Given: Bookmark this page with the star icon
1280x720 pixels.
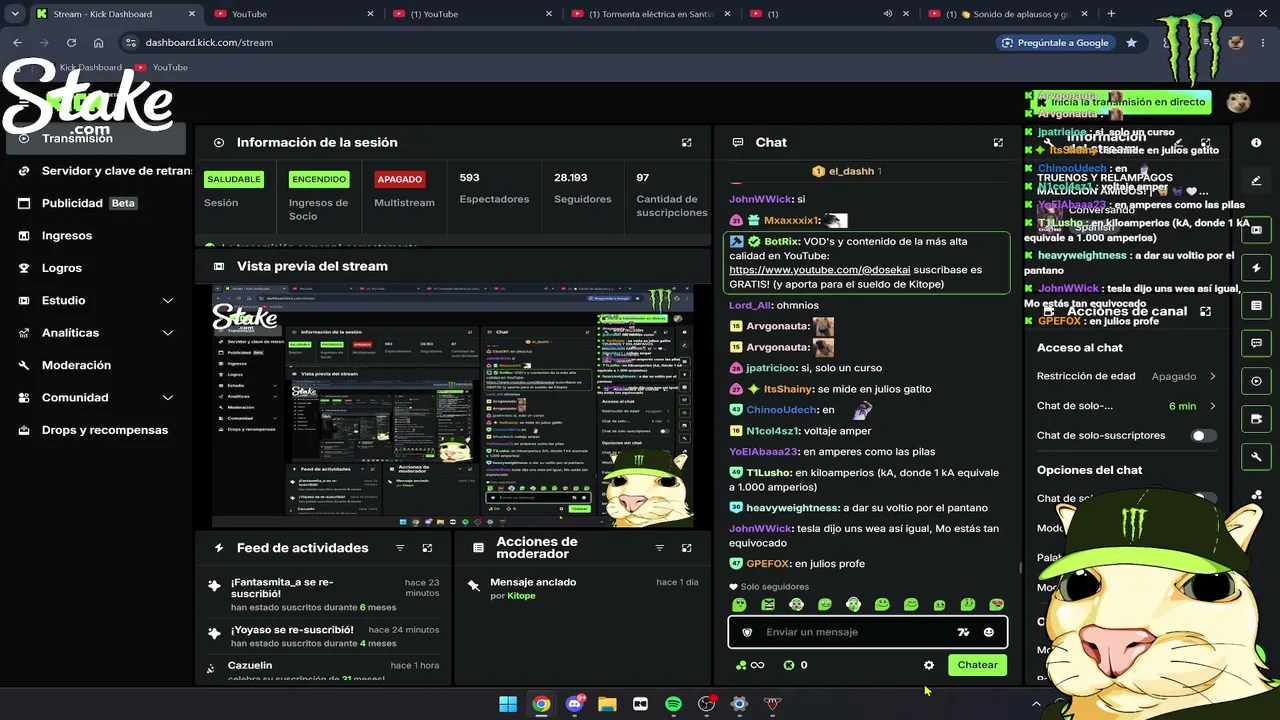Looking at the screenshot, I should [x=1131, y=43].
